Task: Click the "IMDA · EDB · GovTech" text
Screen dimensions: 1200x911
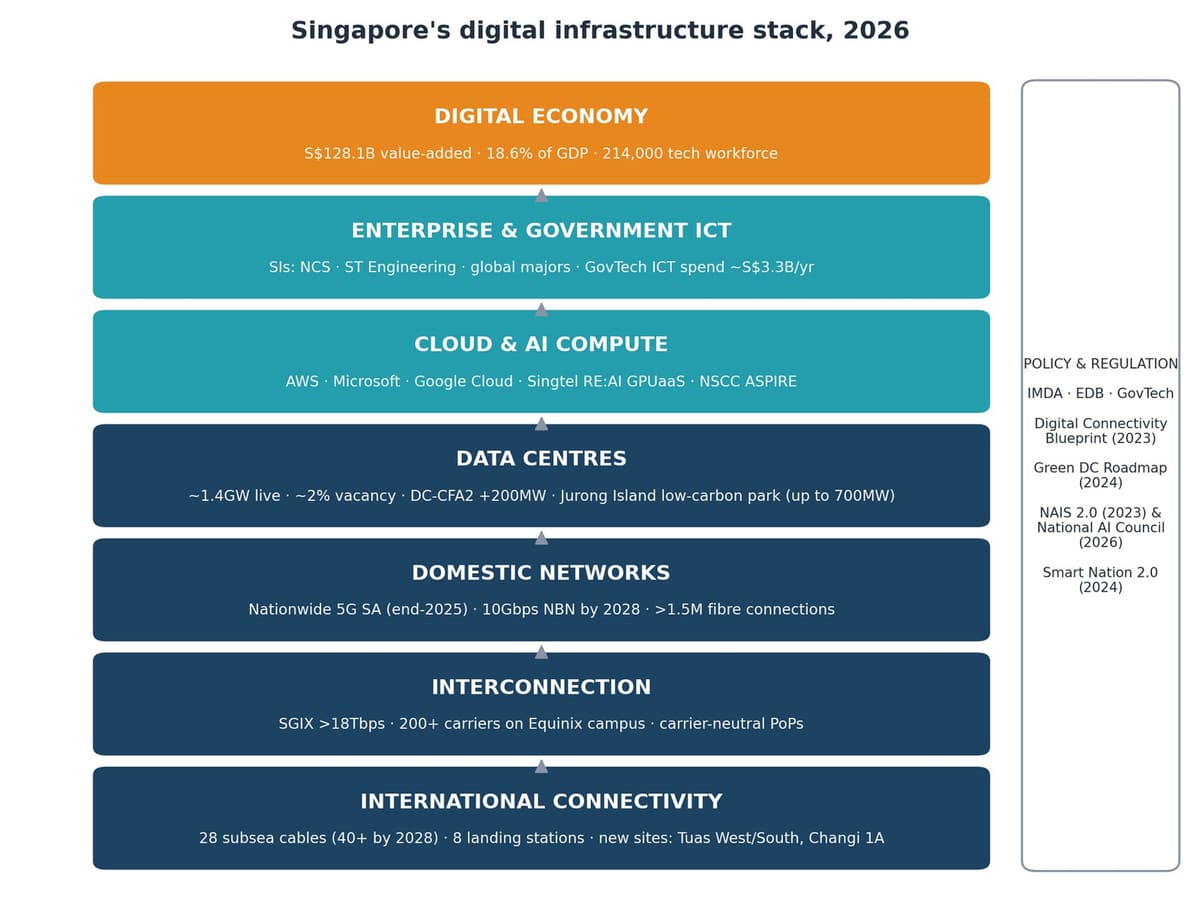Action: tap(1101, 394)
